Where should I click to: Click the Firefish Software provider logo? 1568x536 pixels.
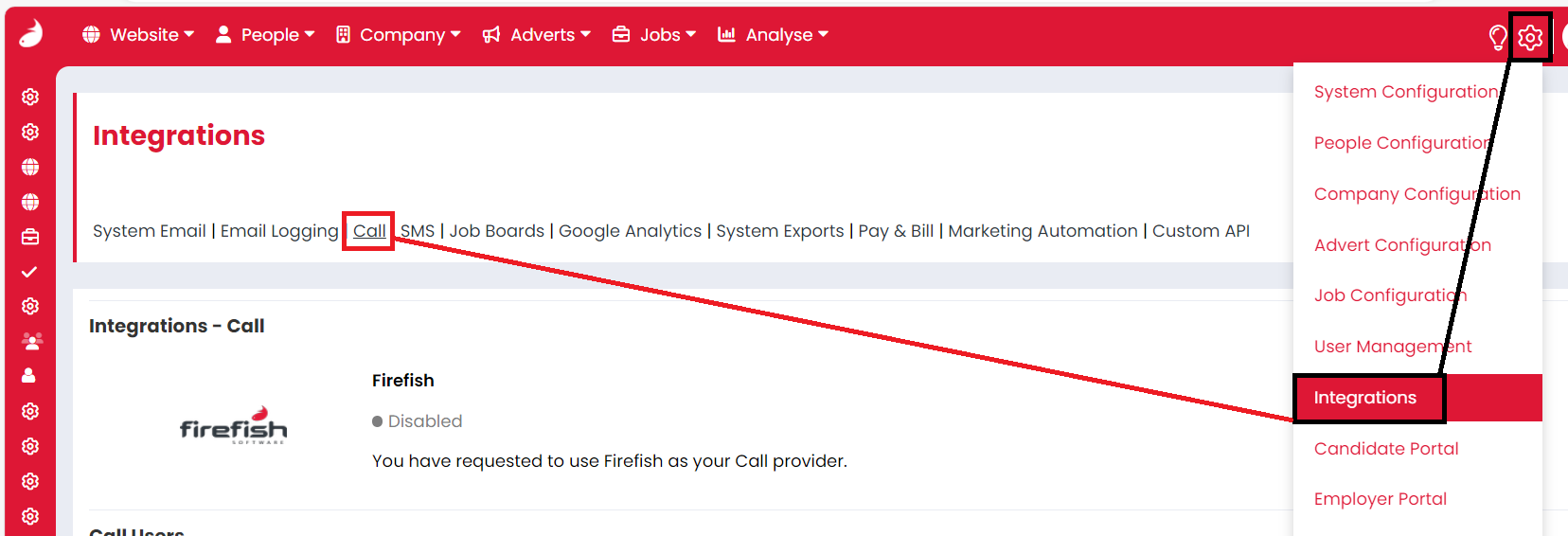(x=234, y=425)
